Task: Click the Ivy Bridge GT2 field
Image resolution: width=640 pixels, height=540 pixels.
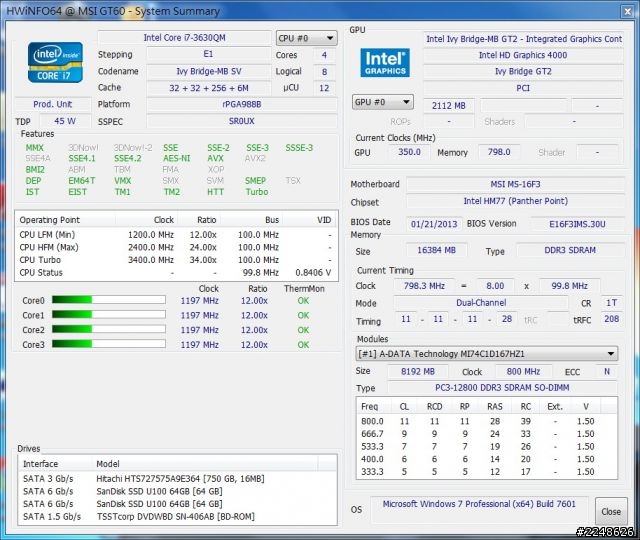Action: click(523, 71)
